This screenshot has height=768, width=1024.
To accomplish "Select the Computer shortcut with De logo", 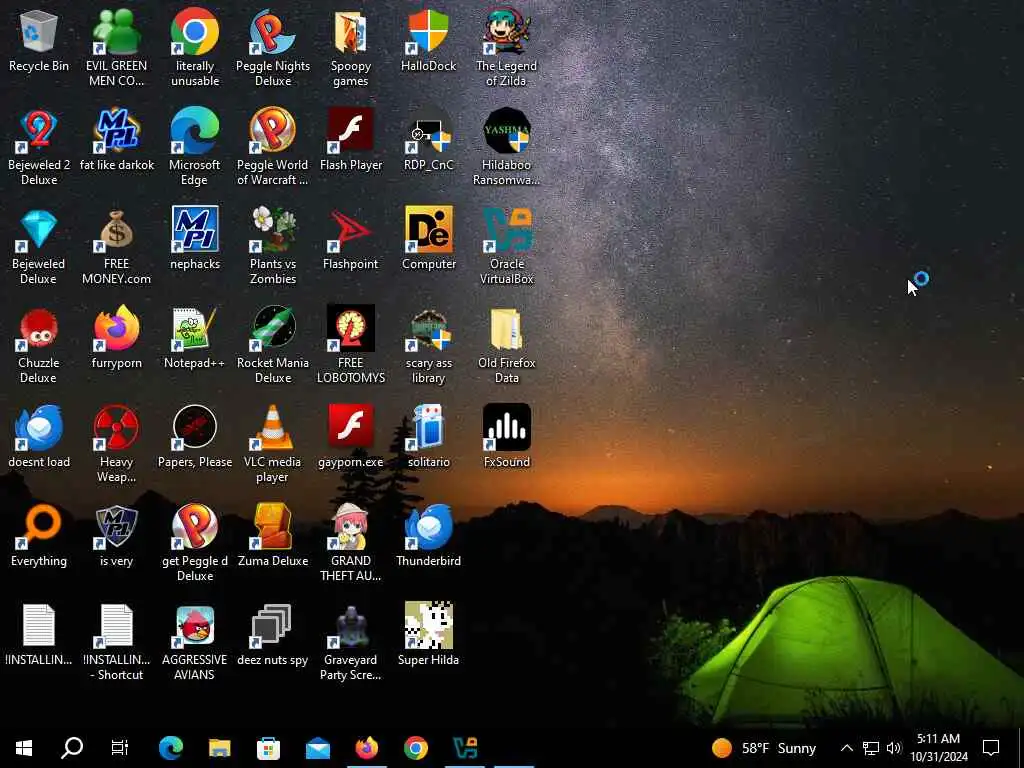I will point(428,240).
